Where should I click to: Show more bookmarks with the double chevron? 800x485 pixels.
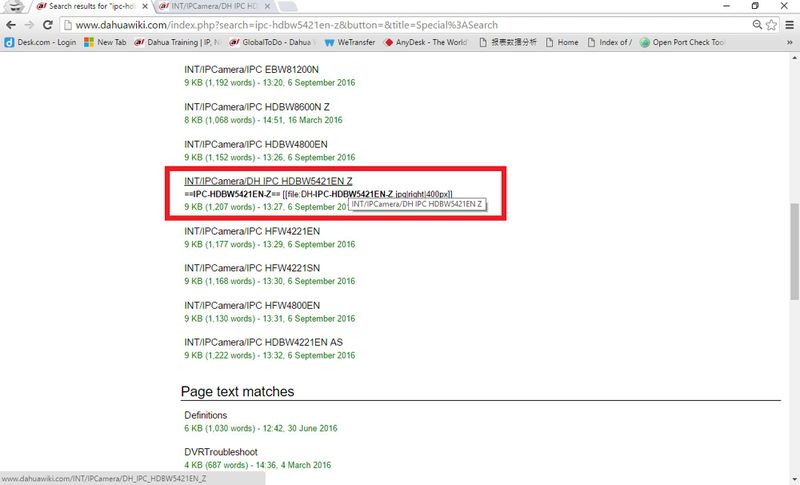pos(790,42)
